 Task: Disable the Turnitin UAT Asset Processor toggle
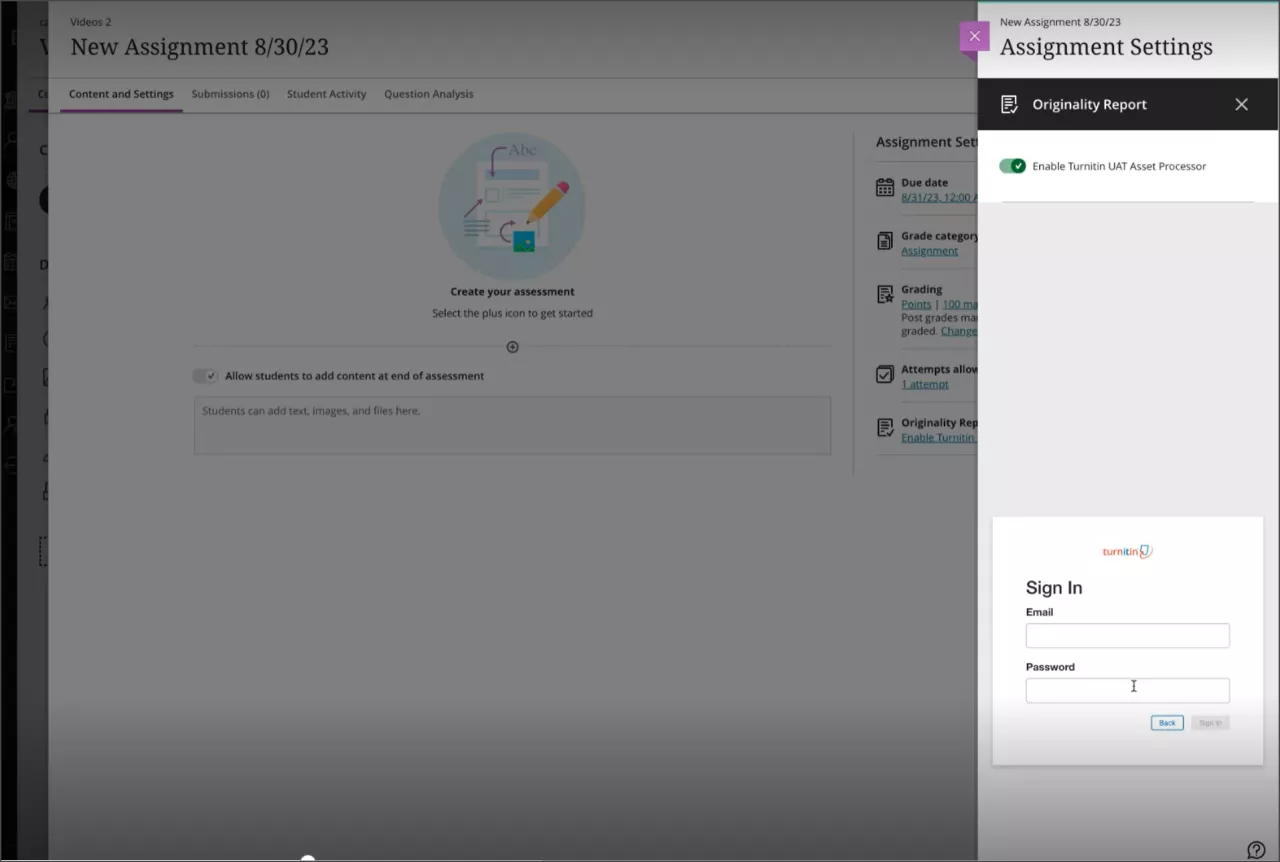point(1013,166)
